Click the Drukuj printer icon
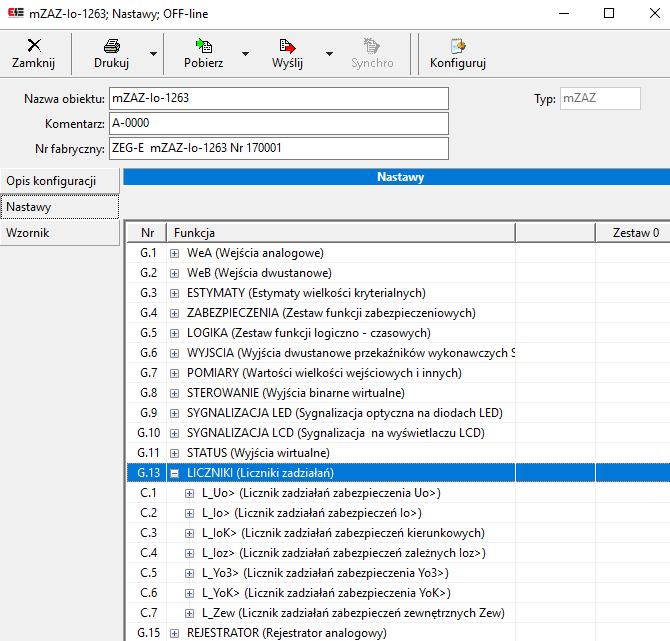Image resolution: width=670 pixels, height=641 pixels. [112, 46]
